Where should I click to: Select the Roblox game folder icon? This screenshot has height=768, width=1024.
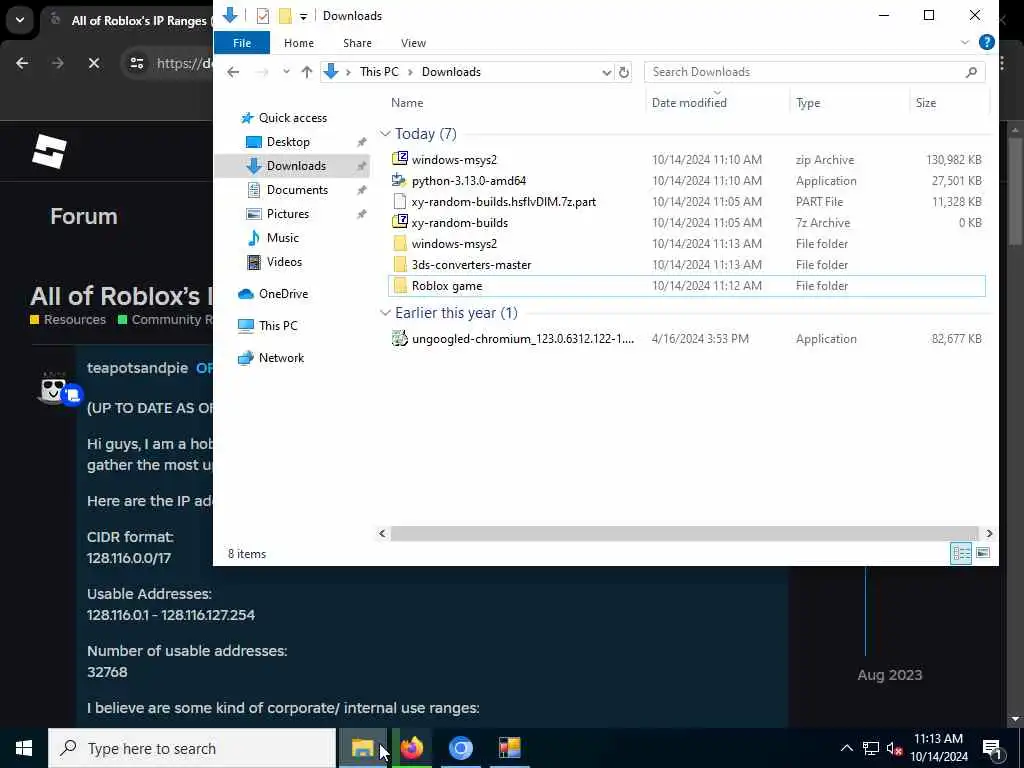coord(400,285)
